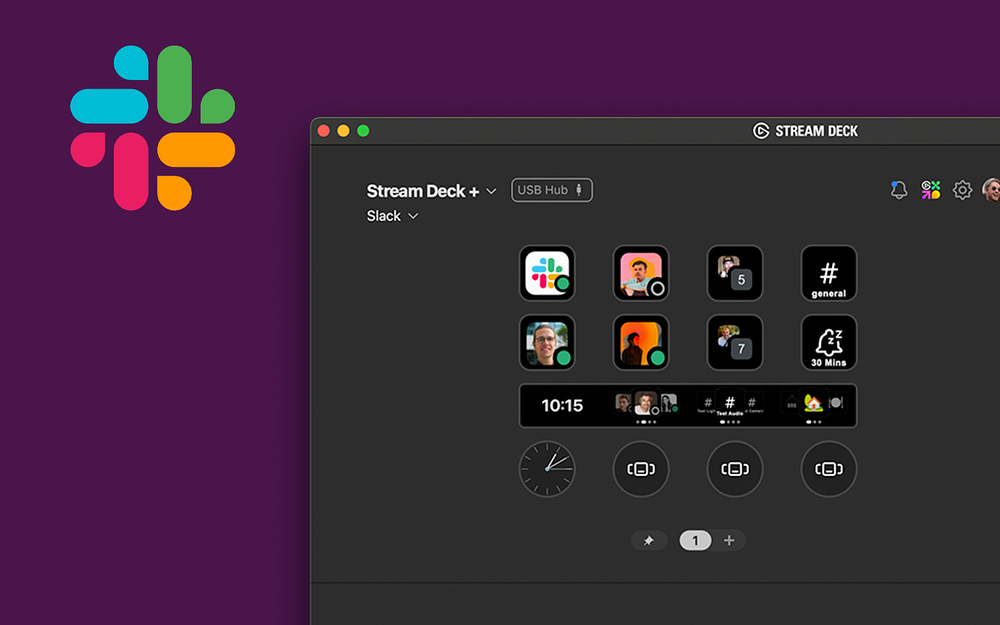Select the glasses-wearing contact key
Viewport: 1000px width, 625px height.
547,342
